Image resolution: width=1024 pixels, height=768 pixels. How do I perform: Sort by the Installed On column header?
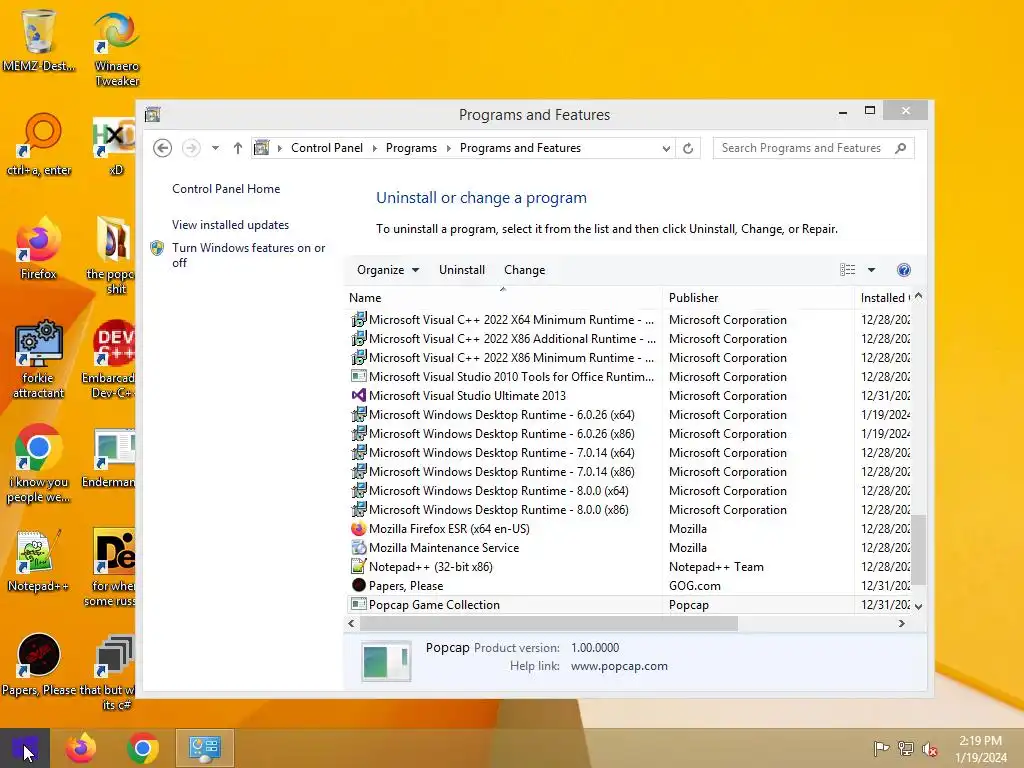click(885, 298)
